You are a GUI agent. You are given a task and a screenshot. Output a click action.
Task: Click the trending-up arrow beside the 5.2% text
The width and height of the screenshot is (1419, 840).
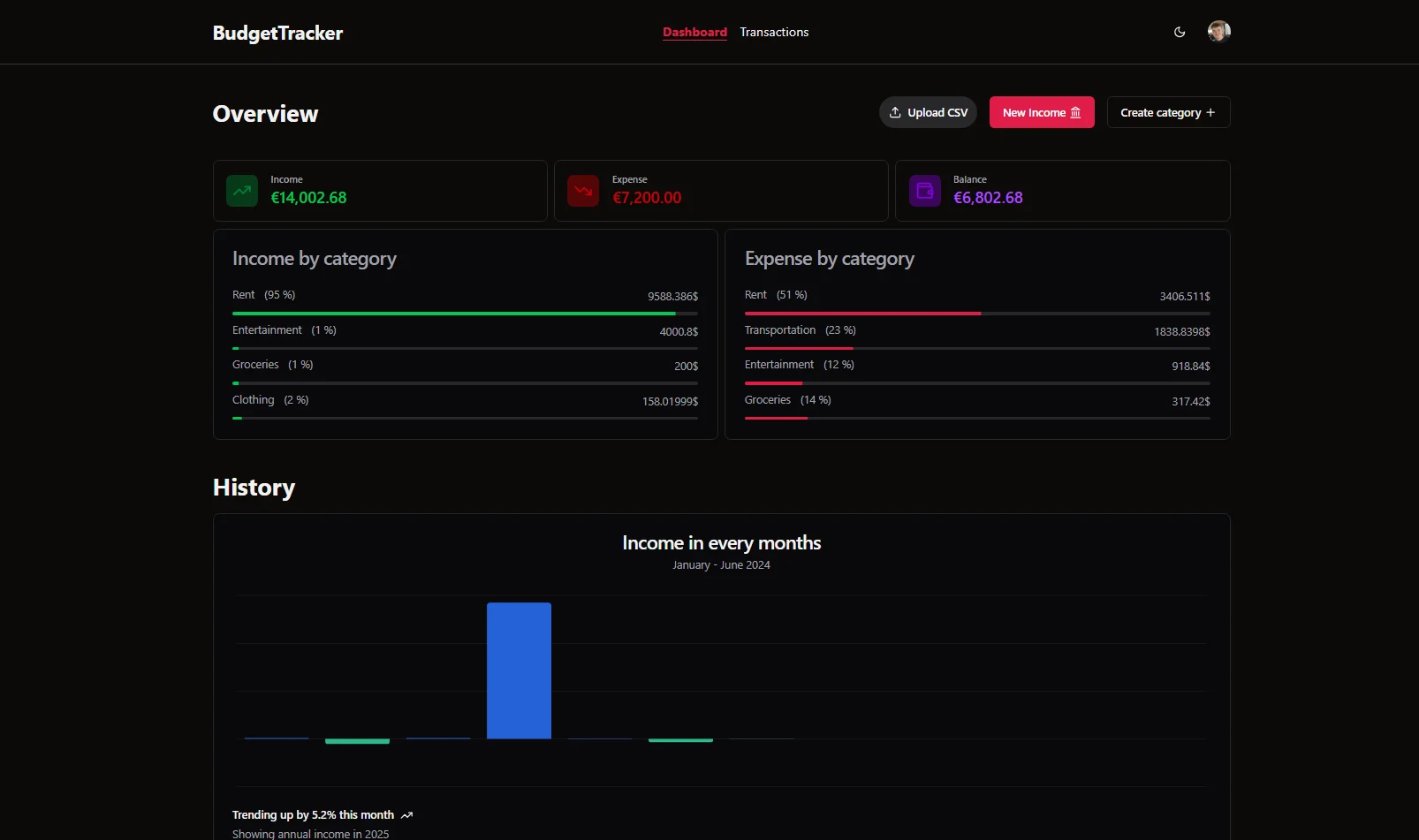406,815
